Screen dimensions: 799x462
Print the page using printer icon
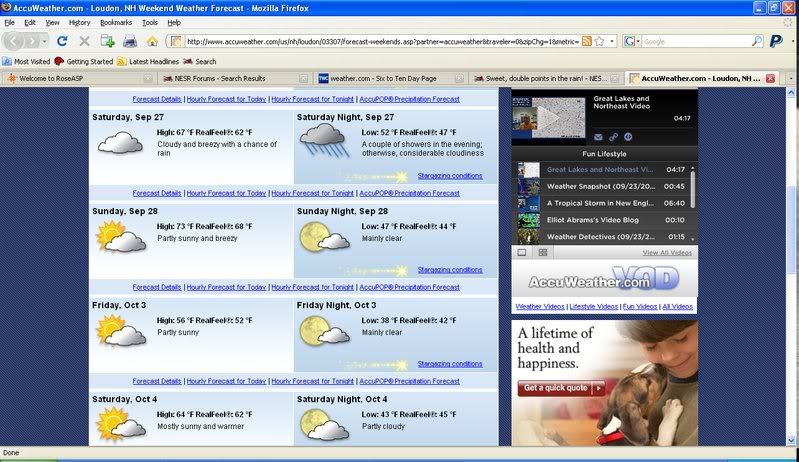pos(130,41)
